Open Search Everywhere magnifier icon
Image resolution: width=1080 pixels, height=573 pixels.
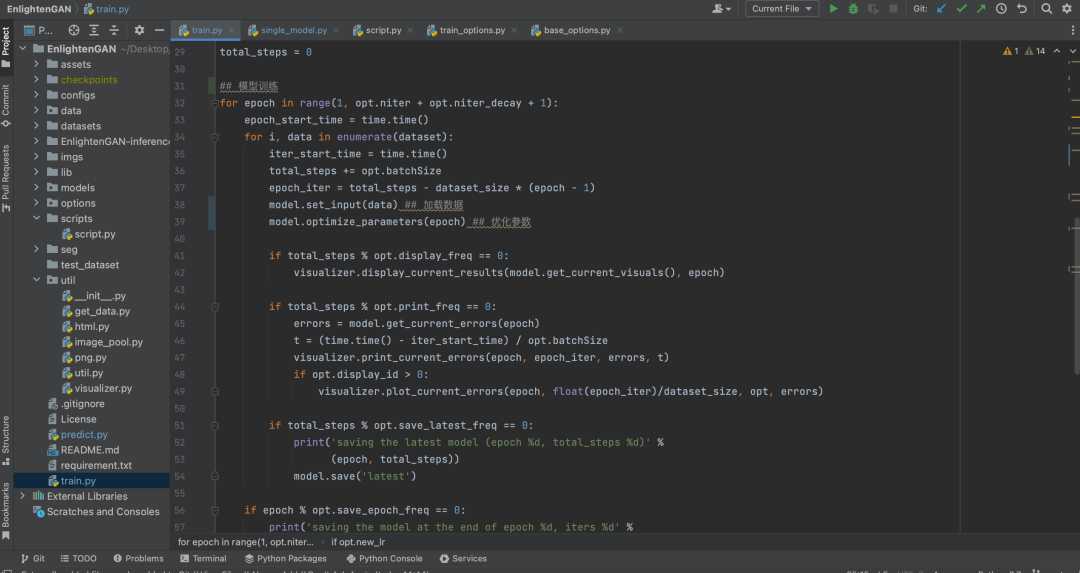click(x=1046, y=9)
